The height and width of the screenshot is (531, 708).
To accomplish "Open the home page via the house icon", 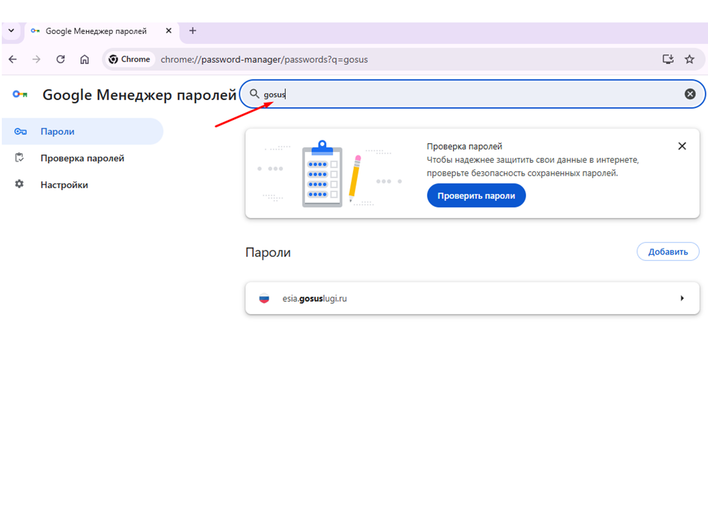I will point(84,59).
